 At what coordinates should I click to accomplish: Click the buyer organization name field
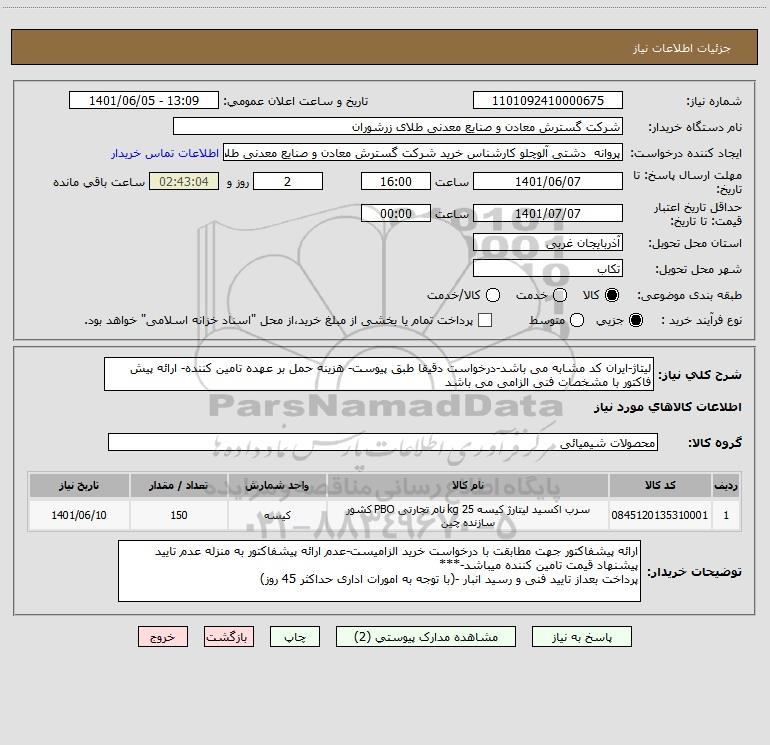[398, 127]
